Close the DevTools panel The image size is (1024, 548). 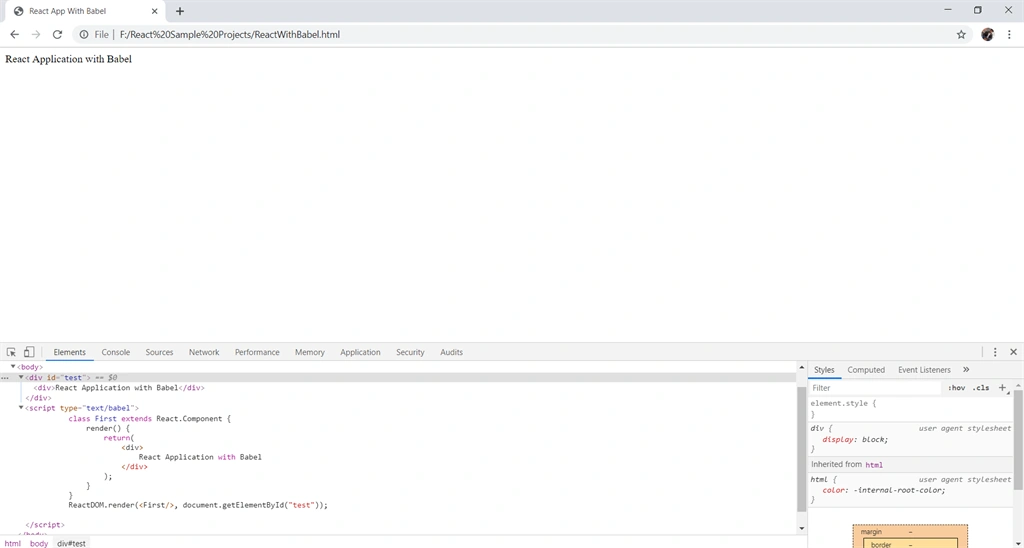click(1014, 352)
